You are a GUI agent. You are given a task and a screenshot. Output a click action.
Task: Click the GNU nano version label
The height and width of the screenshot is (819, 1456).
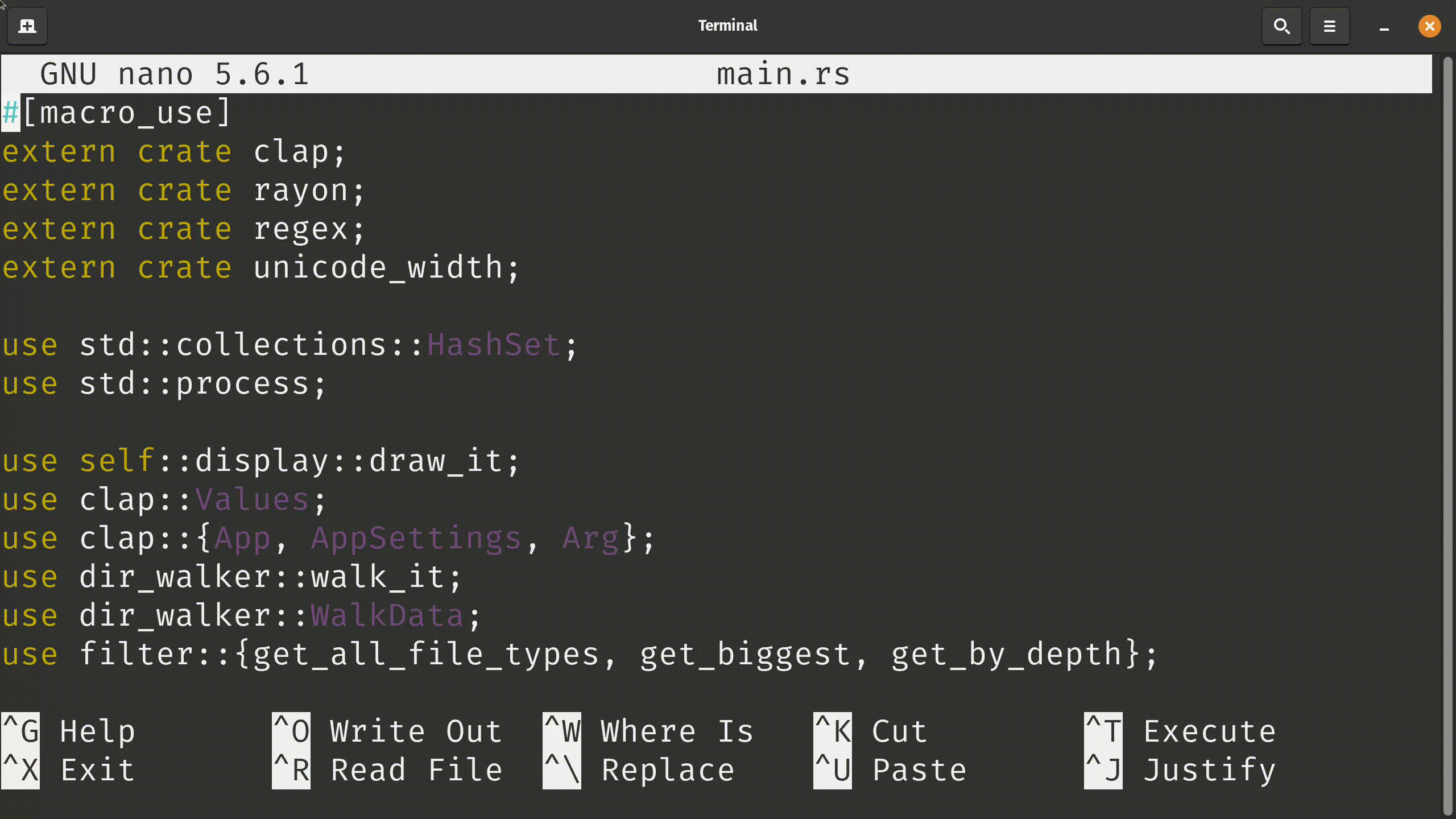pos(175,74)
